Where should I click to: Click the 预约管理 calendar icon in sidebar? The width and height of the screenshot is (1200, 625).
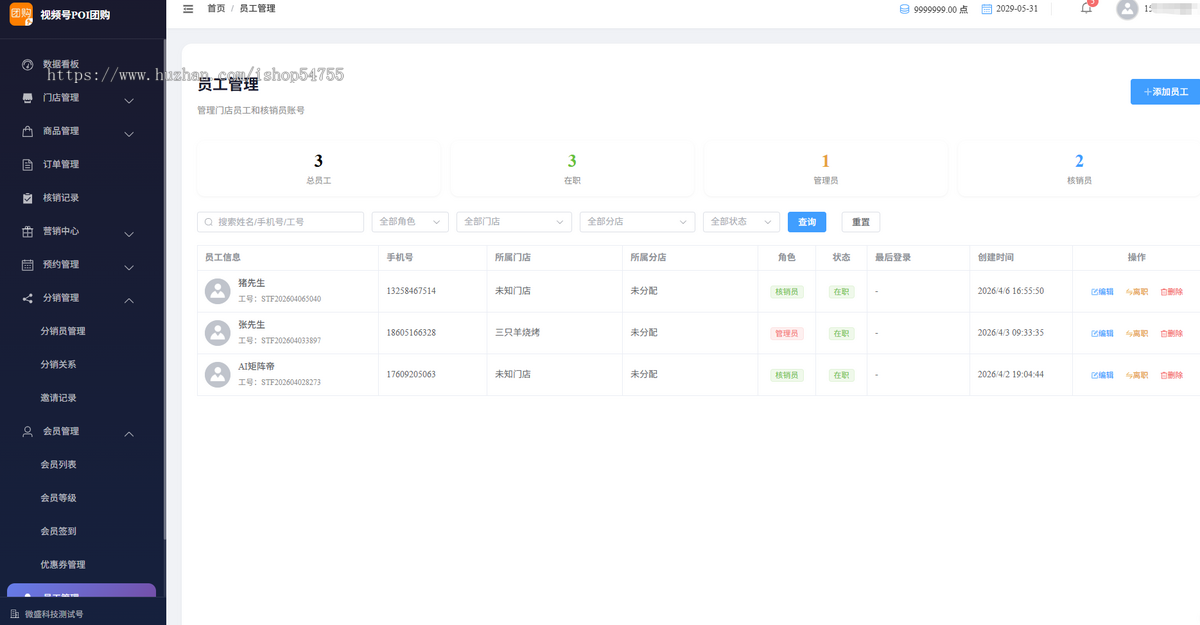pyautogui.click(x=28, y=265)
